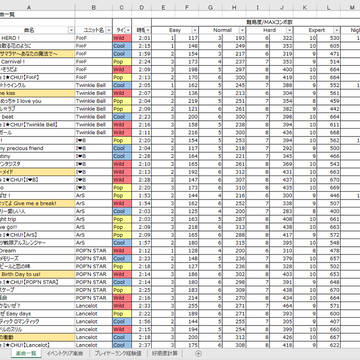Viewport: 360px width, 360px height.
Task: Click the 2:01 duration cell
Action: point(142,38)
